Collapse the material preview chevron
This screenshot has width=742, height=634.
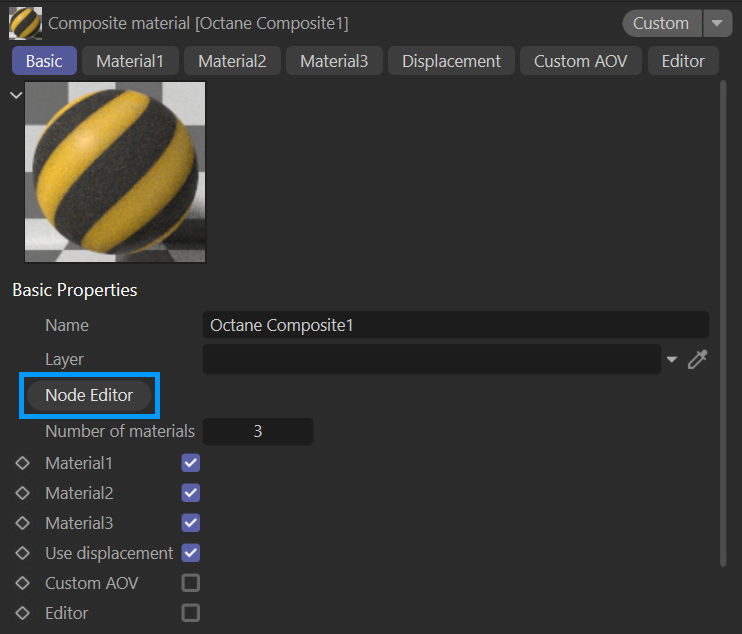[x=15, y=95]
